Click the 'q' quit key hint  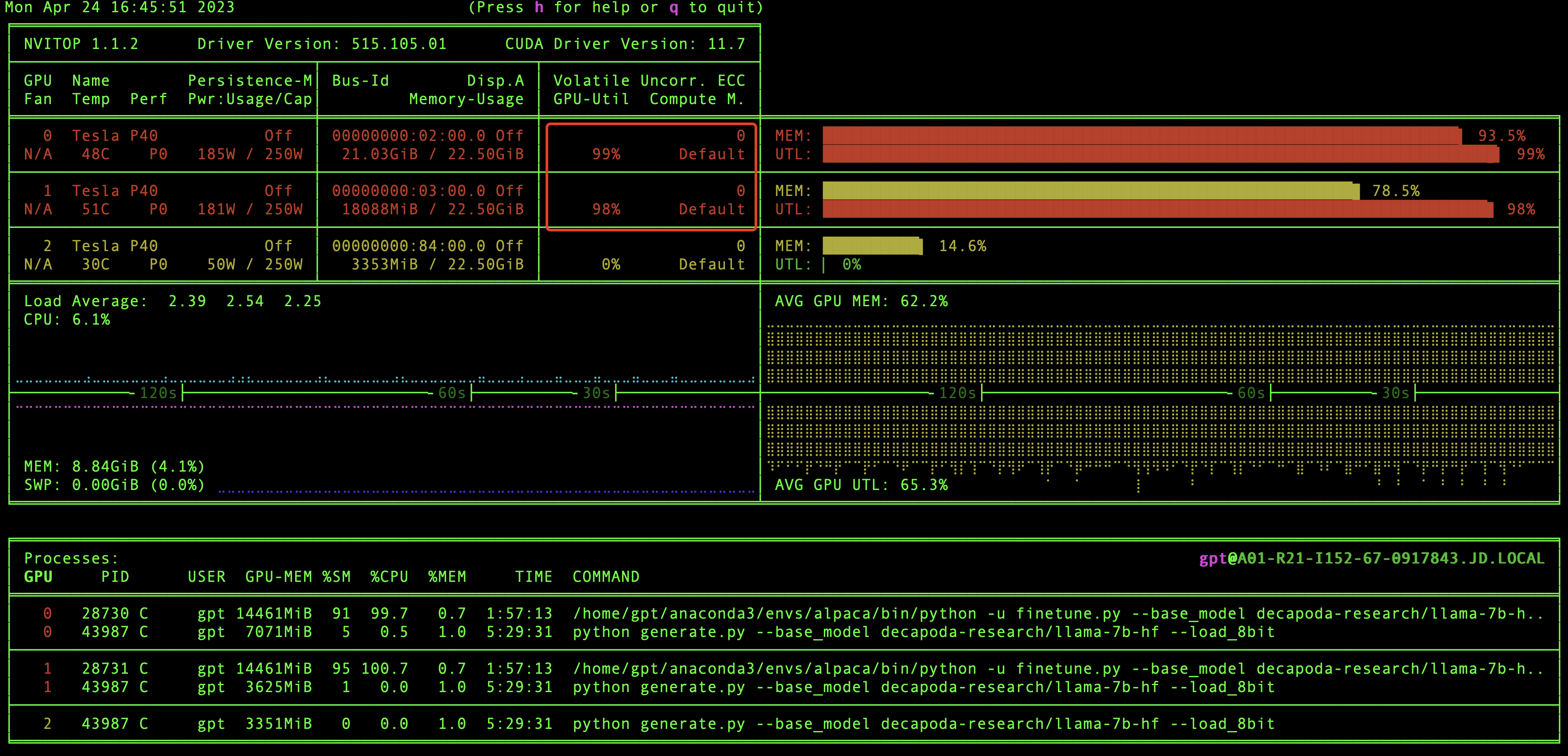(673, 8)
